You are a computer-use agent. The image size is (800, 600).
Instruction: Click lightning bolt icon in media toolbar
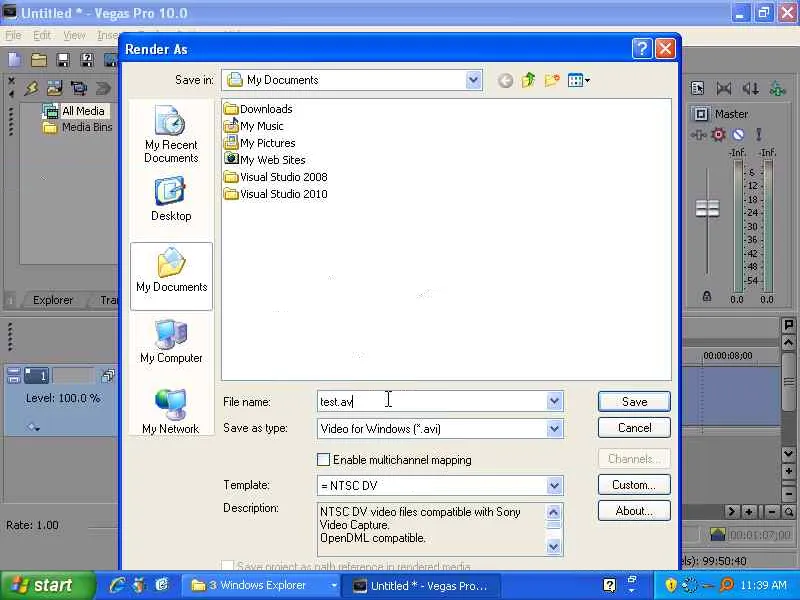(x=32, y=88)
